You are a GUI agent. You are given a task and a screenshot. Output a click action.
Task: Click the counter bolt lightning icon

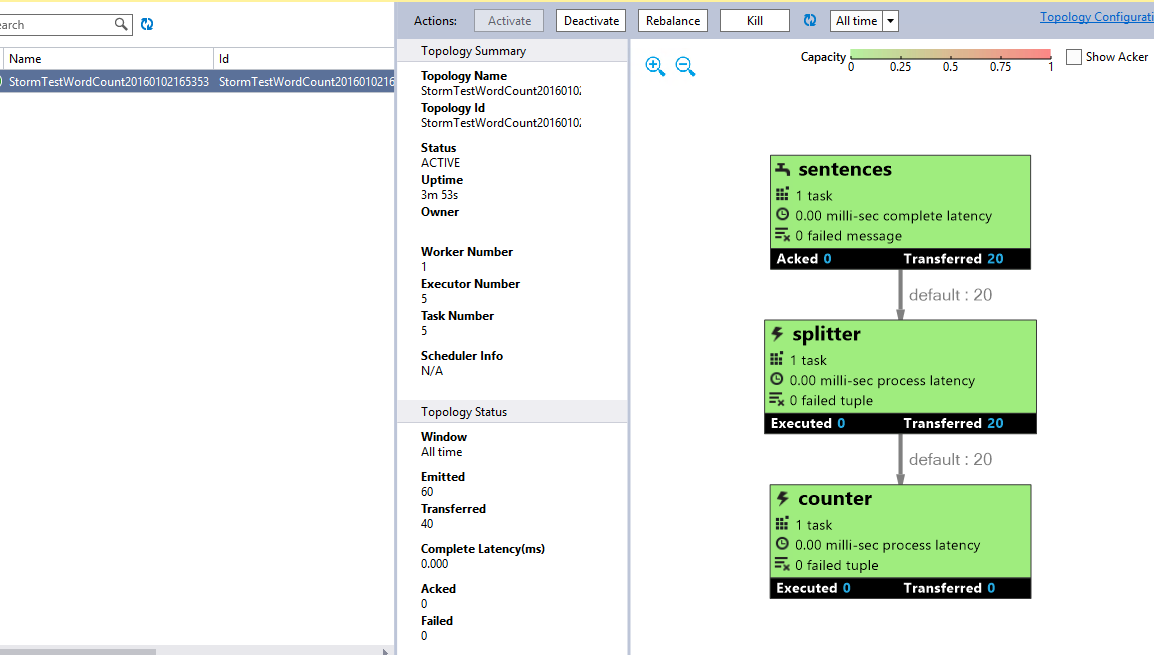point(783,499)
